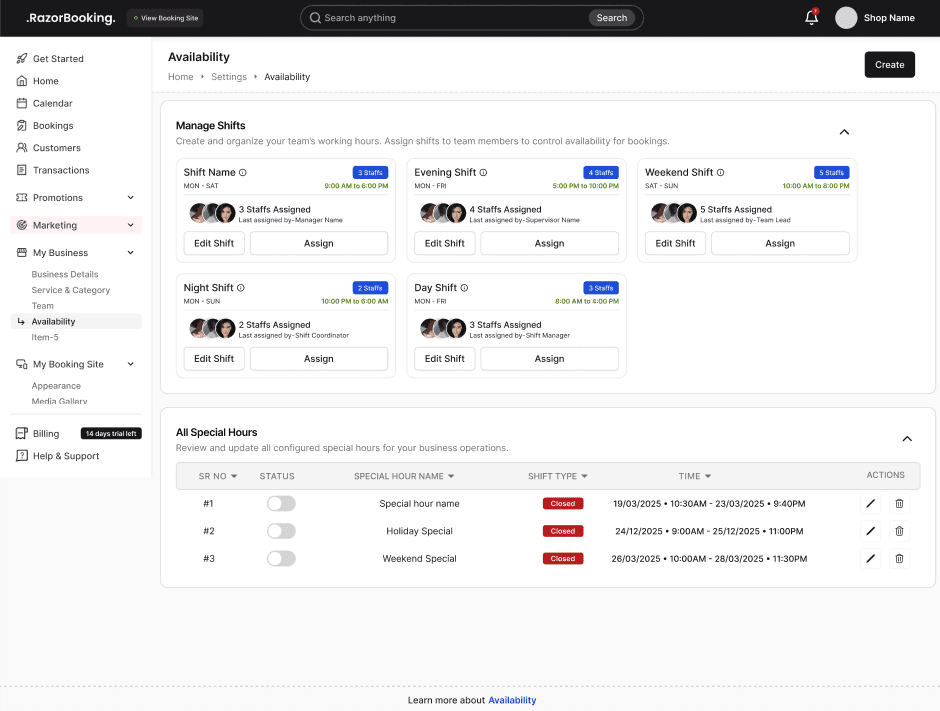Open the Team sidebar item

43,306
